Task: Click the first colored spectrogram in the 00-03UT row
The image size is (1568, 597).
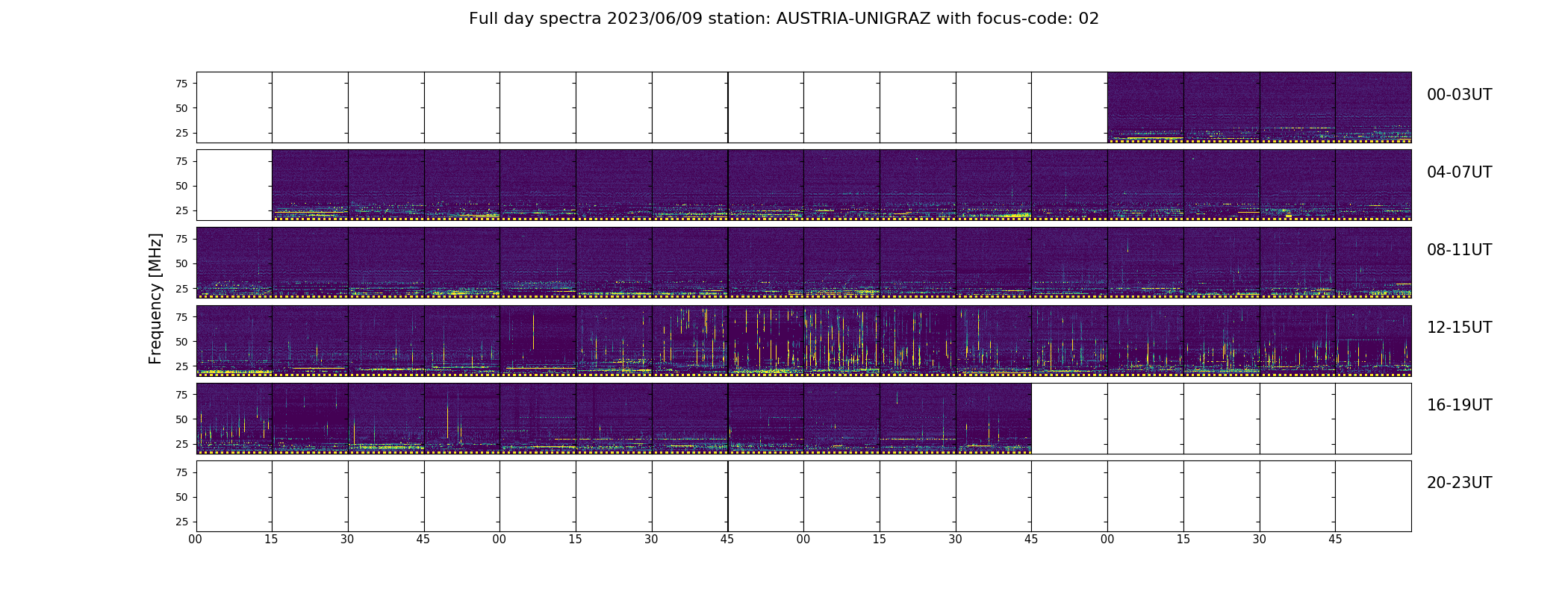Action: point(1145,107)
